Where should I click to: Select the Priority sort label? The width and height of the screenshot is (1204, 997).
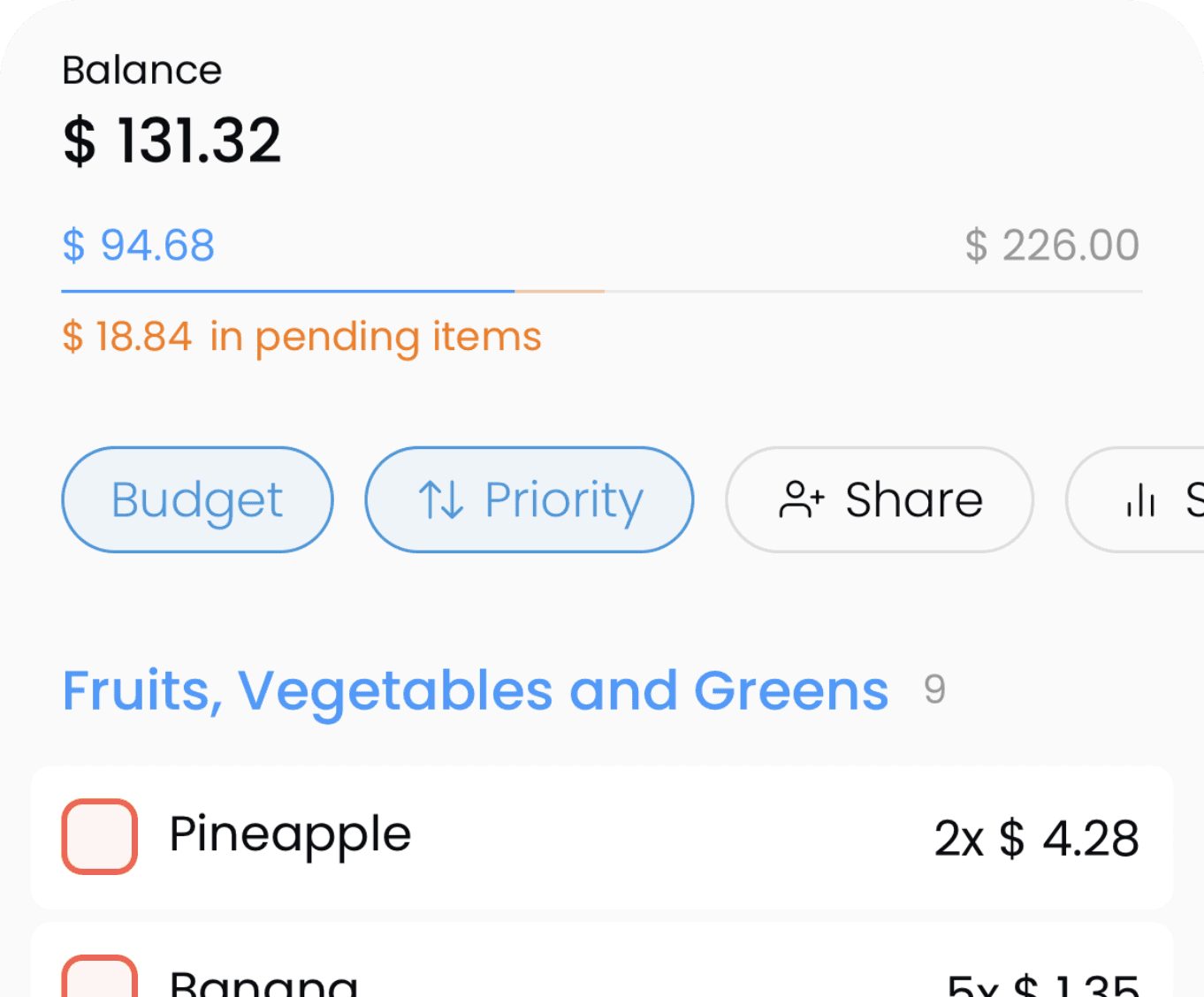[x=564, y=500]
